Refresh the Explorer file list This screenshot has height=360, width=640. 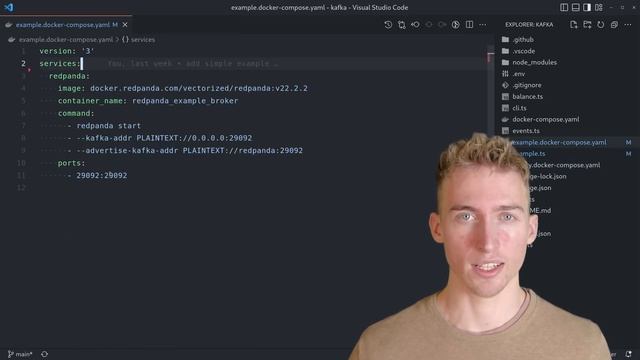coord(601,24)
